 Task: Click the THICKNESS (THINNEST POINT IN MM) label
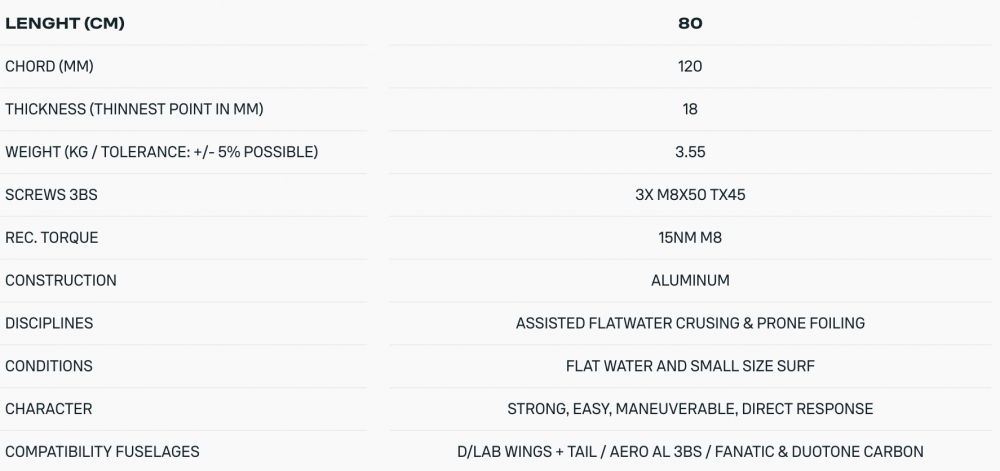[x=134, y=109]
